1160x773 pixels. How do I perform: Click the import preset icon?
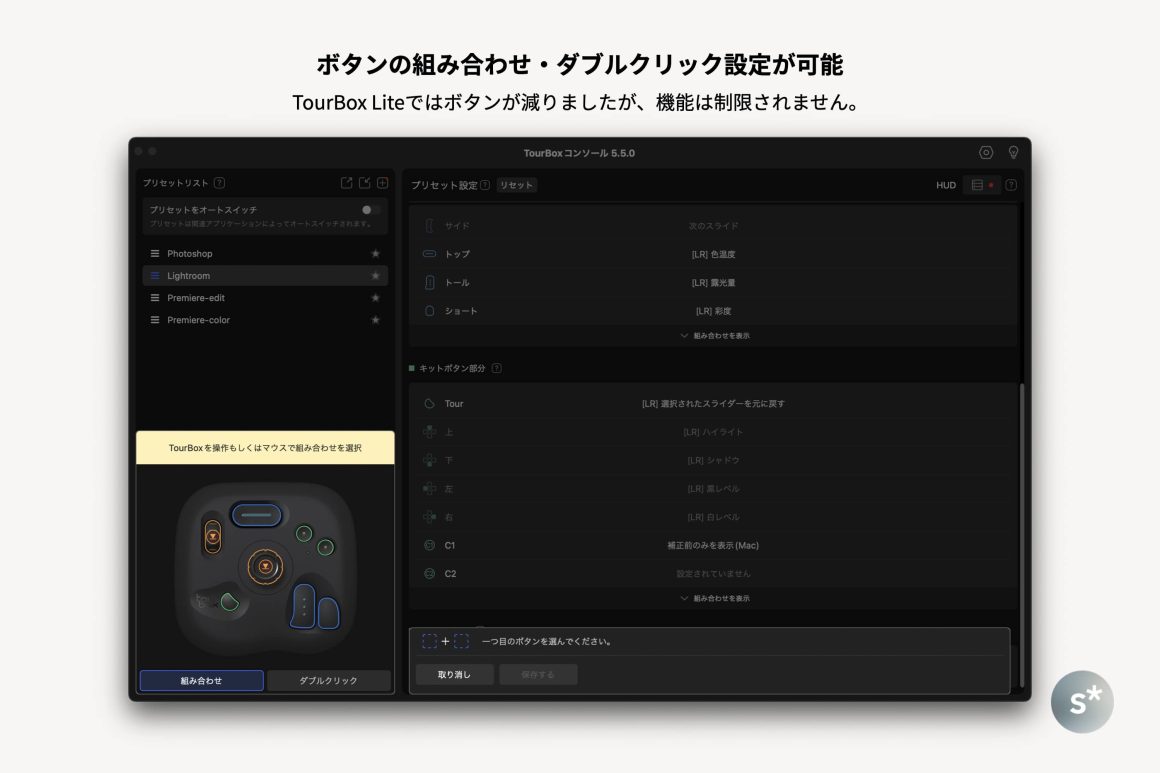tap(364, 183)
